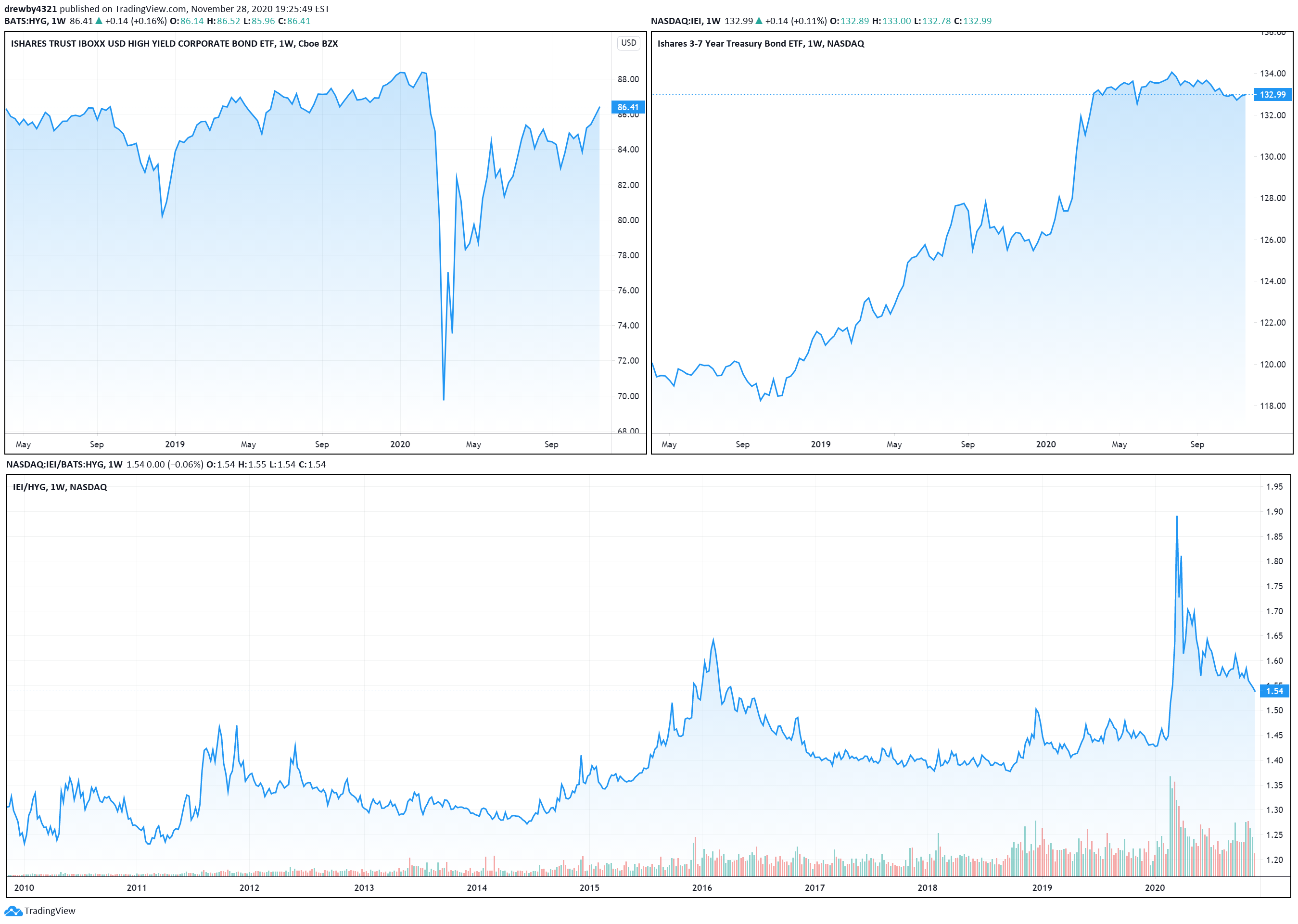Click the '130.00' price axis label on IEI chart
This screenshot has width=1298, height=924.
1273,156
